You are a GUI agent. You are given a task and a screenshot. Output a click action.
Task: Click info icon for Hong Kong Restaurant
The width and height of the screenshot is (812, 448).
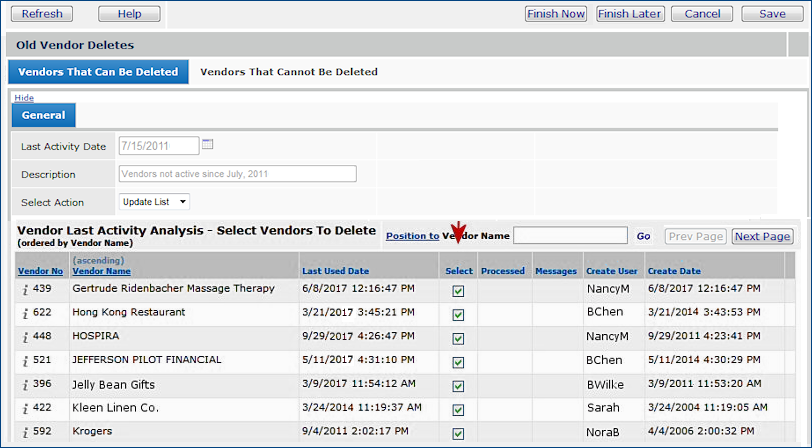(26, 313)
